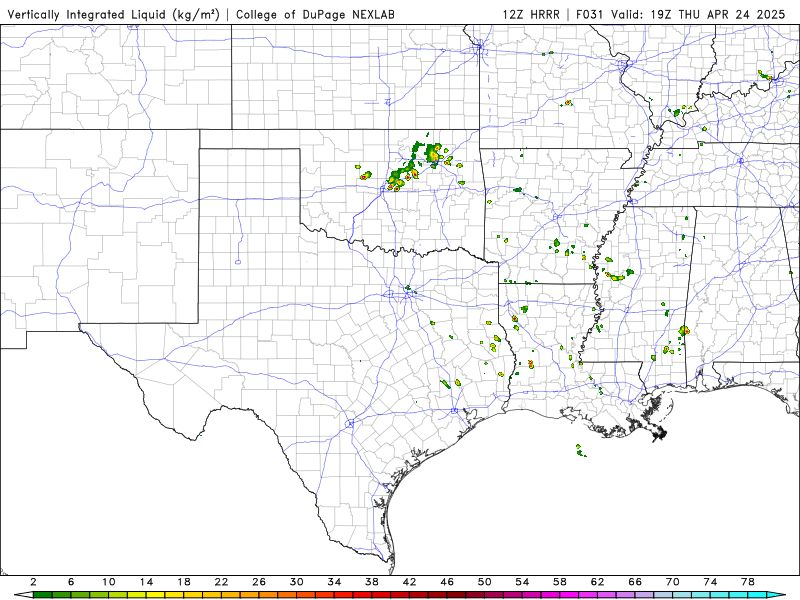Click the color scale label '26'
The width and height of the screenshot is (800, 600).
pos(259,582)
